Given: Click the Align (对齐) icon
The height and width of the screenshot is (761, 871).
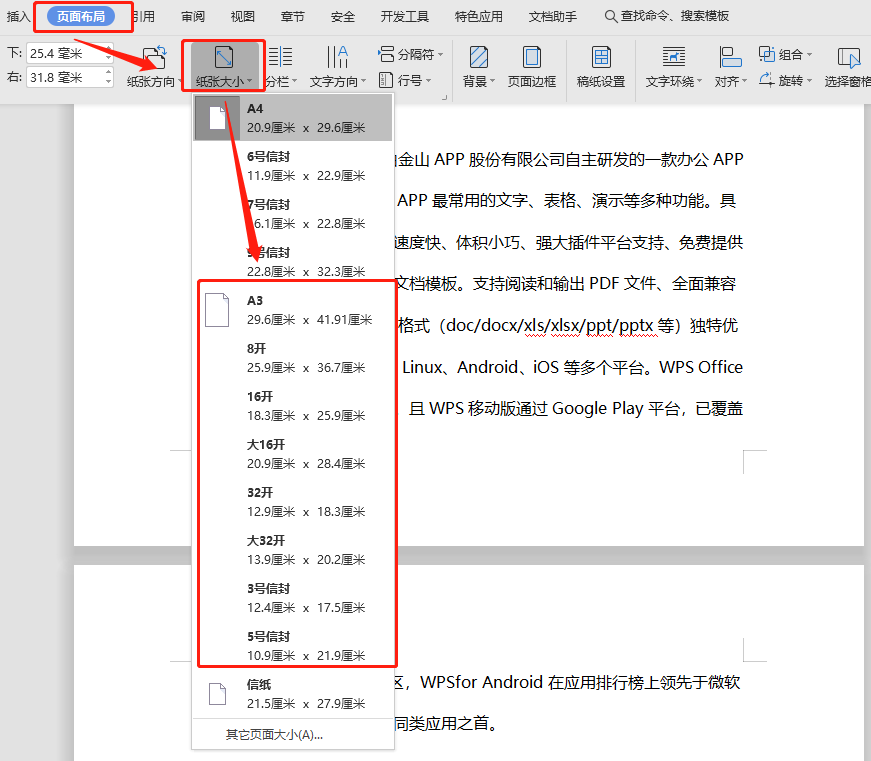Looking at the screenshot, I should click(729, 58).
